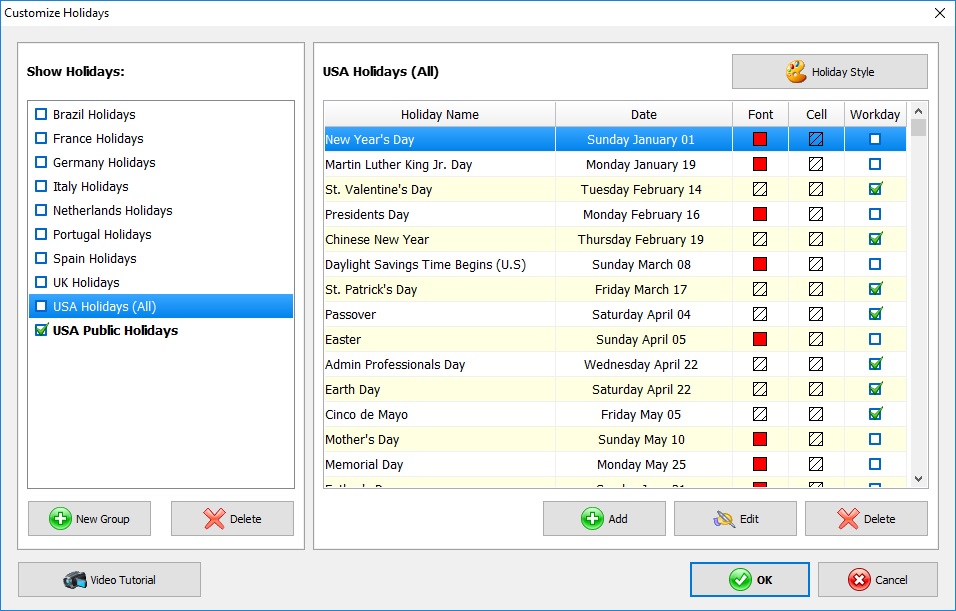Screen dimensions: 956x611
Task: Click the Holiday Style button
Action: 830,71
